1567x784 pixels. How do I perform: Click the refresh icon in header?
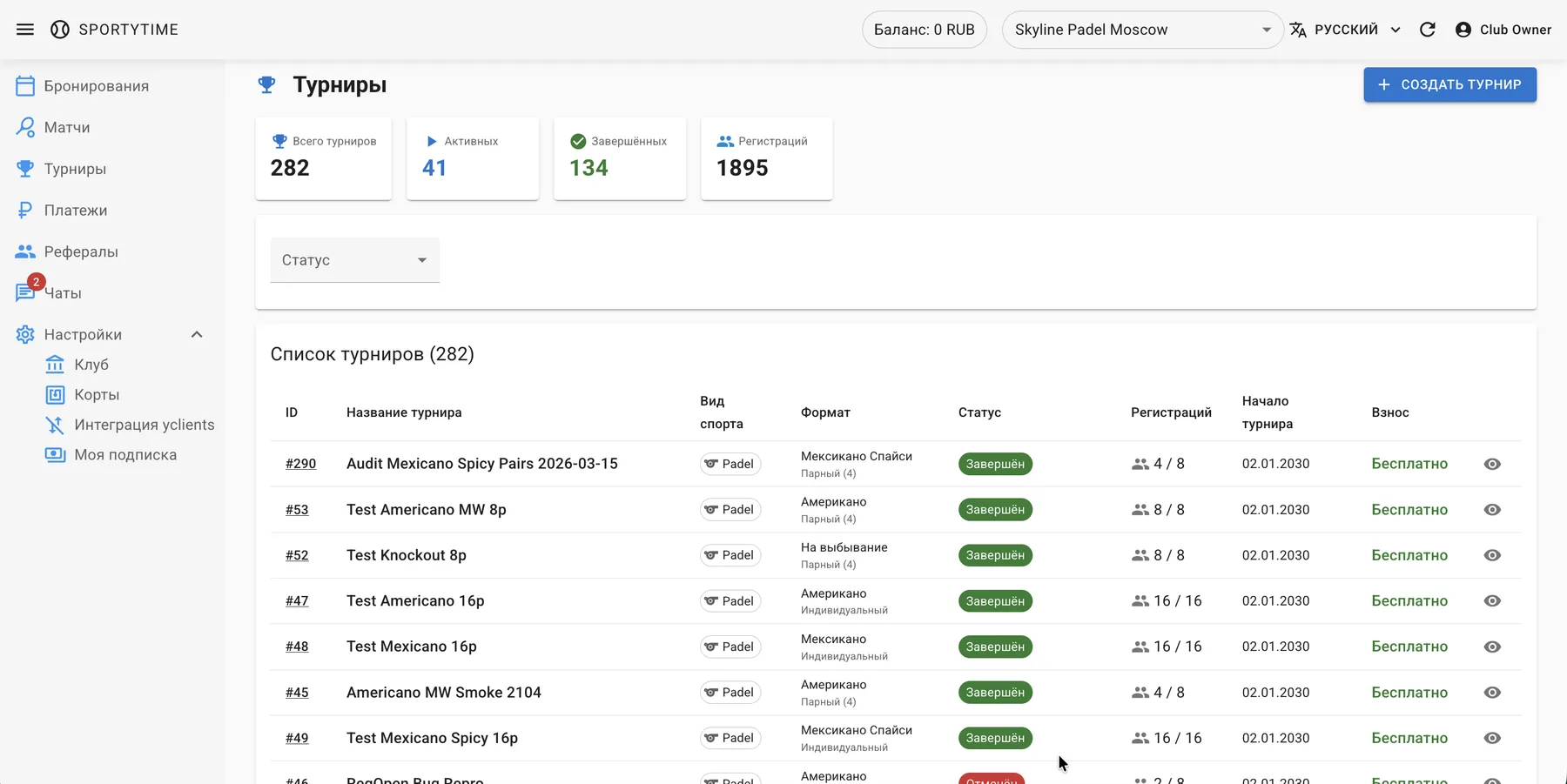tap(1427, 30)
